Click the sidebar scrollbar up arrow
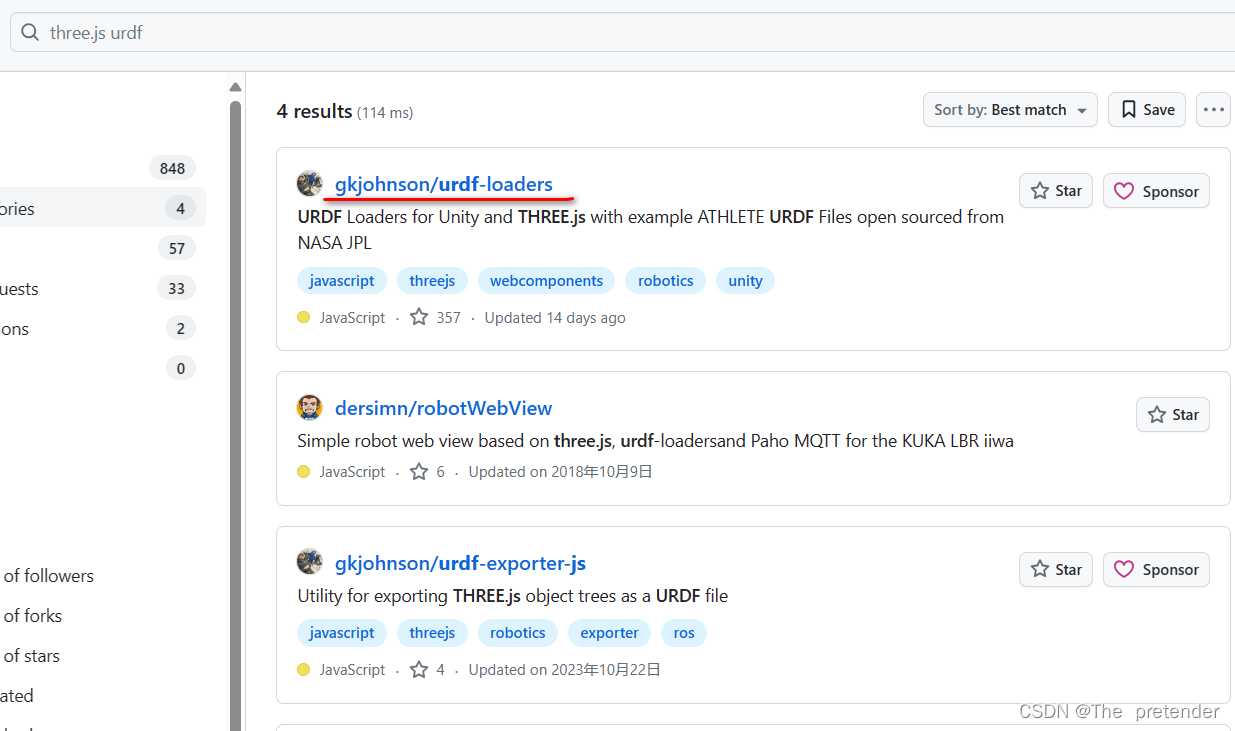 pyautogui.click(x=235, y=87)
